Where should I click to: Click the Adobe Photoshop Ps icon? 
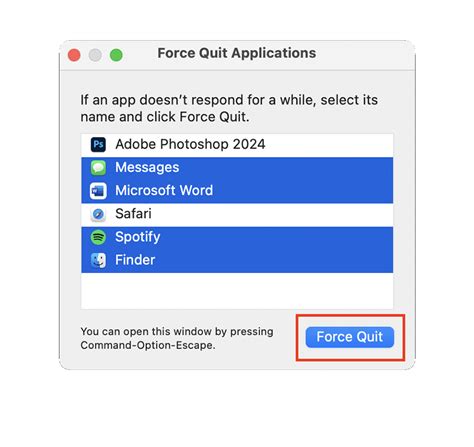click(x=98, y=145)
